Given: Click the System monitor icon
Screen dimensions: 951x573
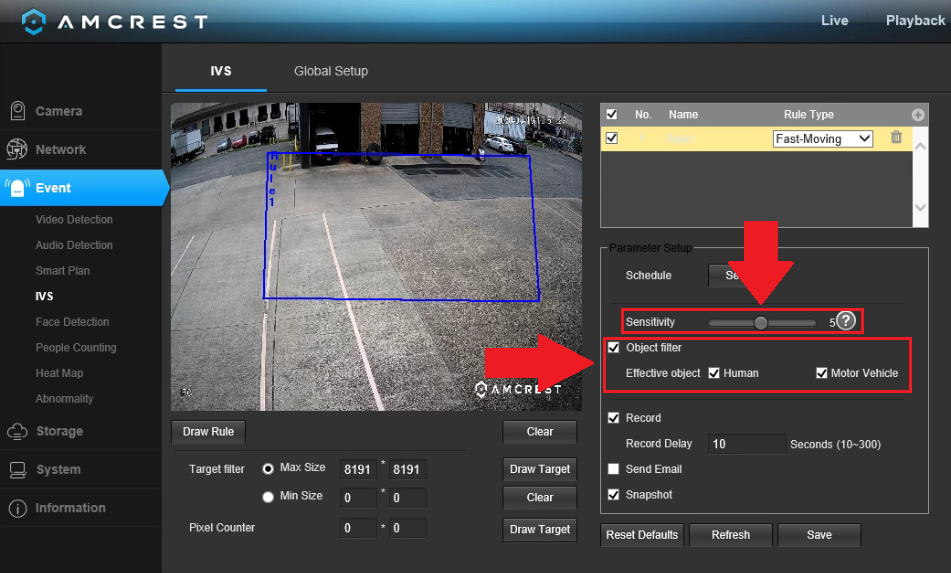Looking at the screenshot, I should (x=18, y=470).
